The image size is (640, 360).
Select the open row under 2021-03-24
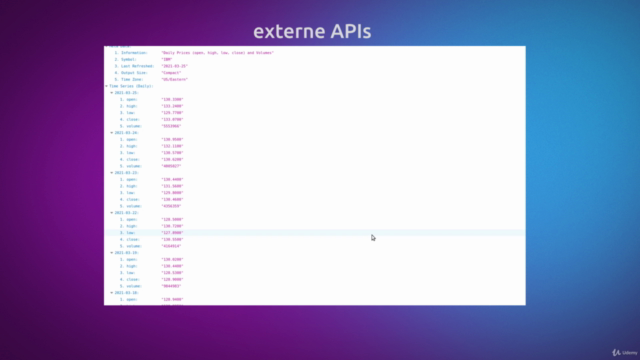pyautogui.click(x=315, y=139)
